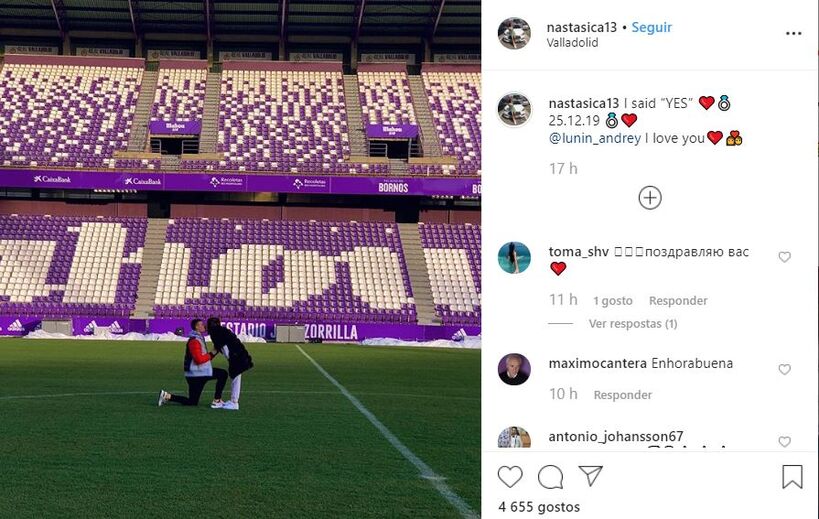Open the comment bubble icon

[x=551, y=477]
